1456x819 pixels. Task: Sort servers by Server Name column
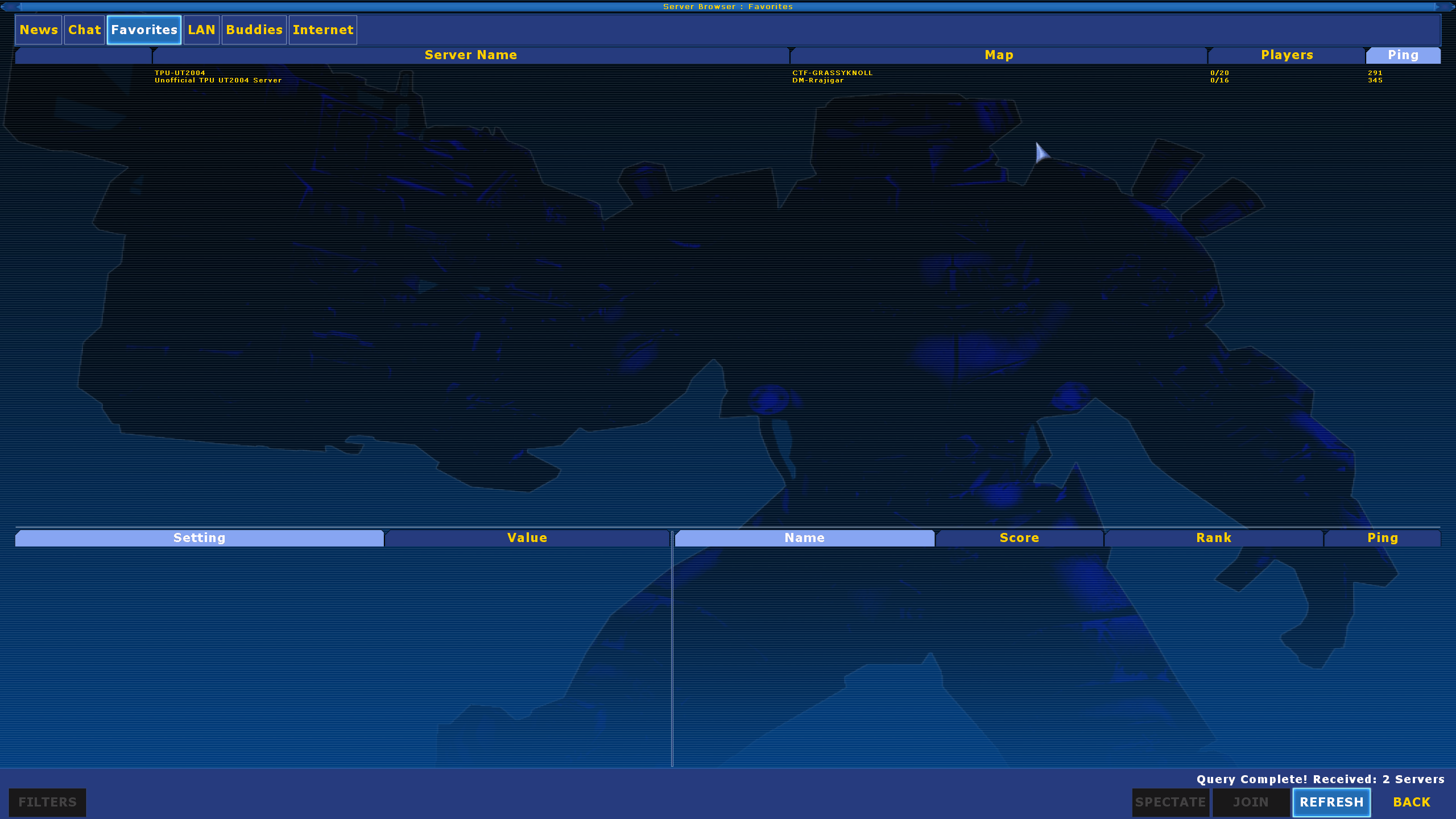point(471,55)
